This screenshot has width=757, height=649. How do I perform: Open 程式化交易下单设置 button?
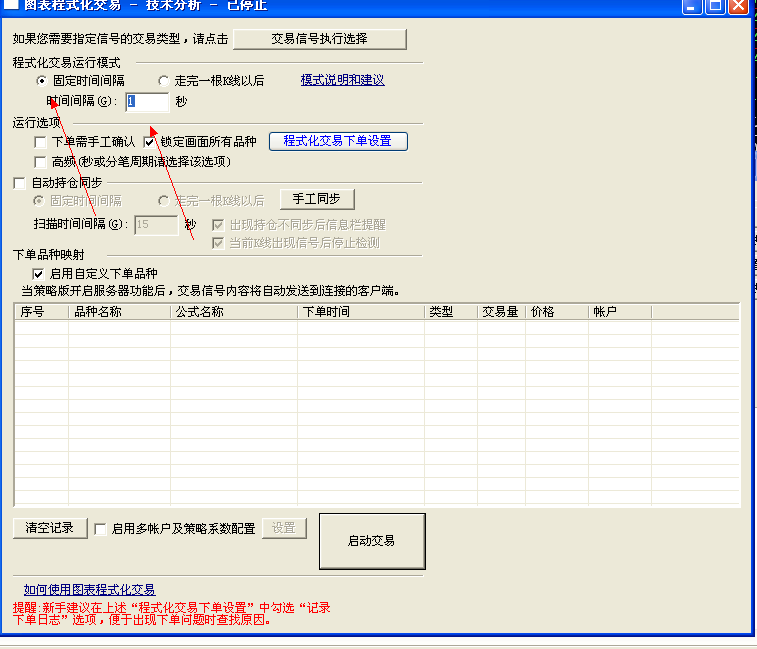point(338,141)
